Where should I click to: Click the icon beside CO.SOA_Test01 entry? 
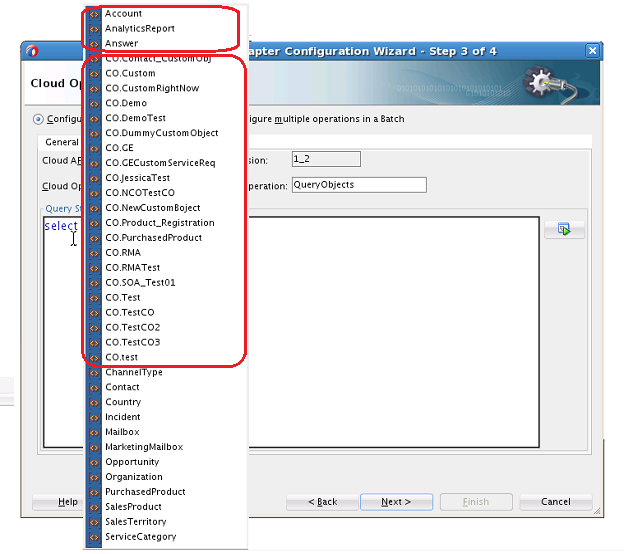click(94, 283)
